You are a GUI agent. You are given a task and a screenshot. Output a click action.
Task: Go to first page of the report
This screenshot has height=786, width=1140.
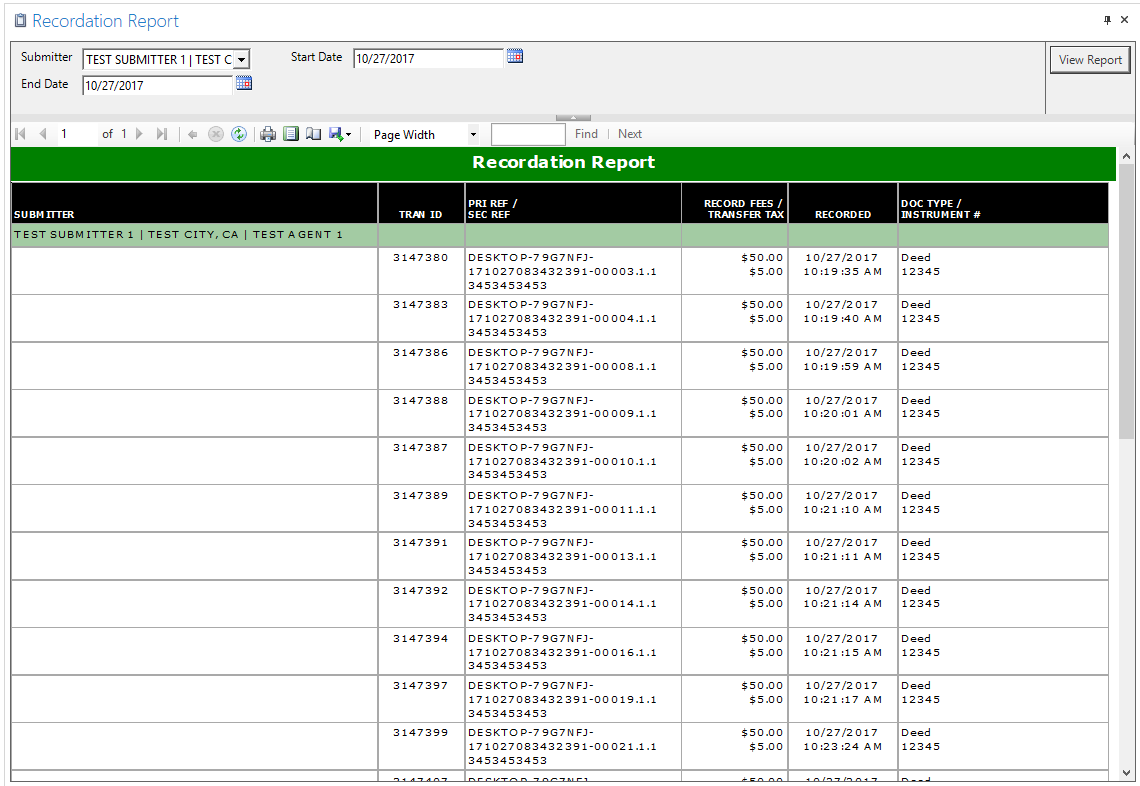pos(20,134)
